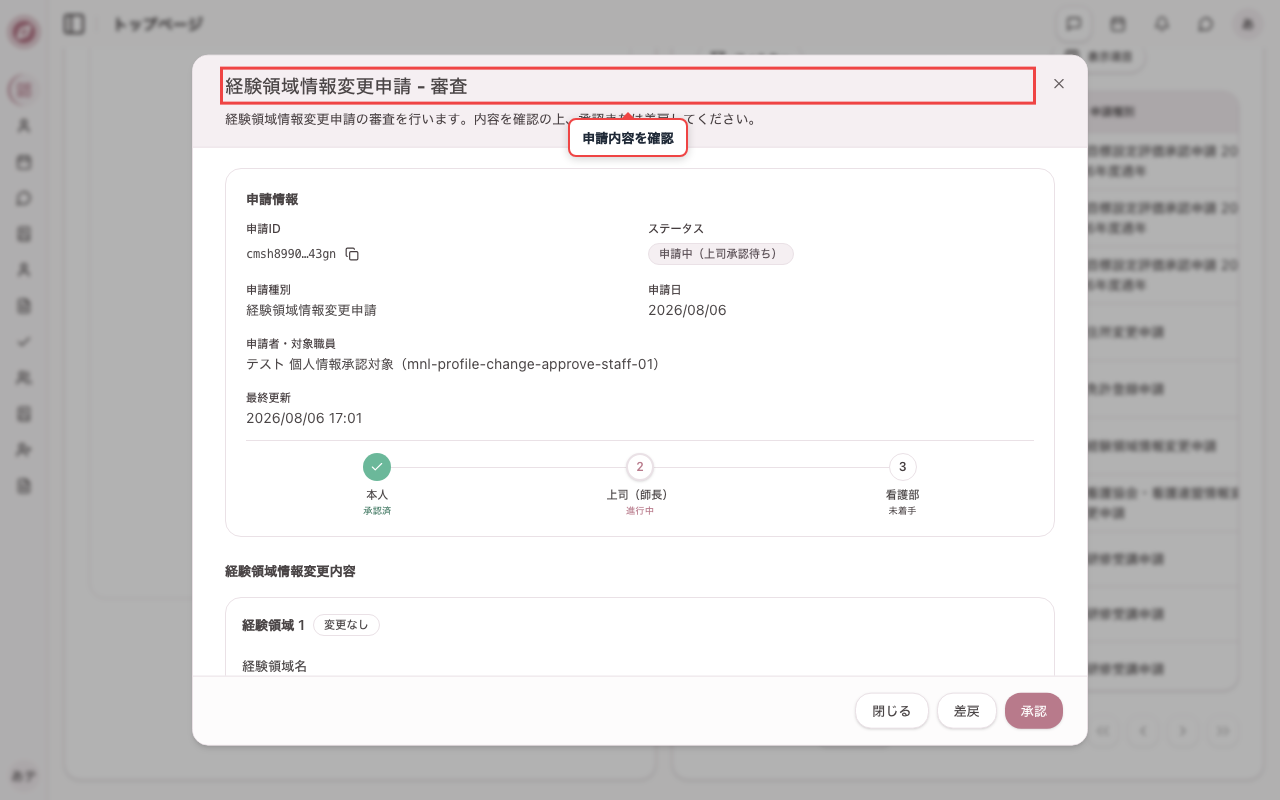Click the last updated time 2026/08/06 17:01
Screen dimensions: 1280x800
[x=304, y=418]
